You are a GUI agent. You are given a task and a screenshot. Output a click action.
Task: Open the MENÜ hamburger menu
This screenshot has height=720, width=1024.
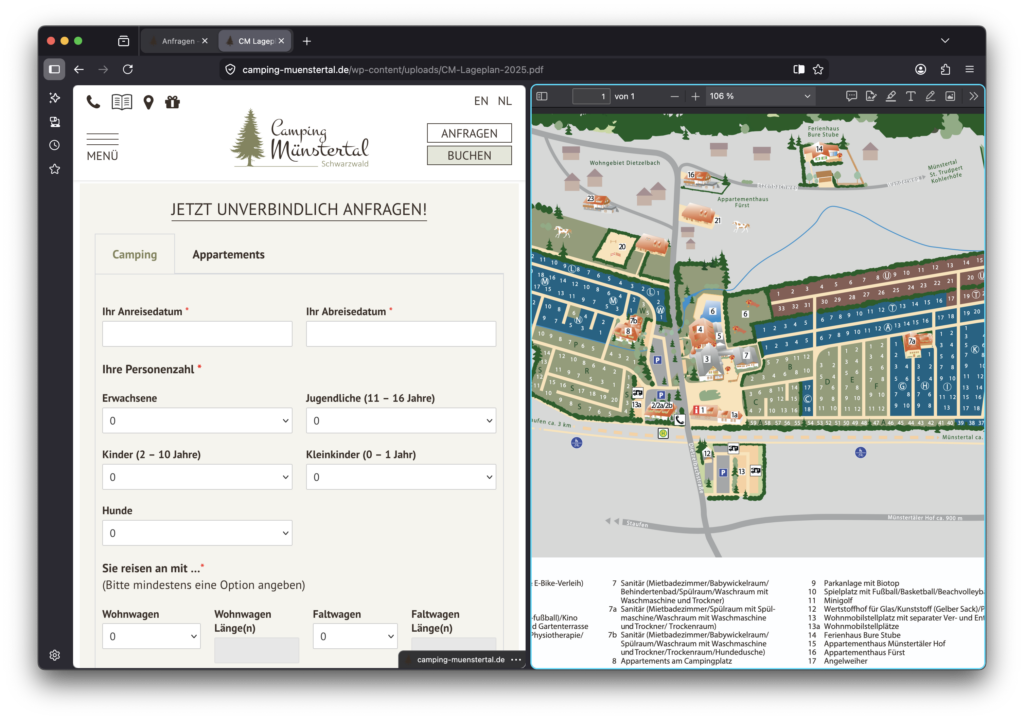102,146
